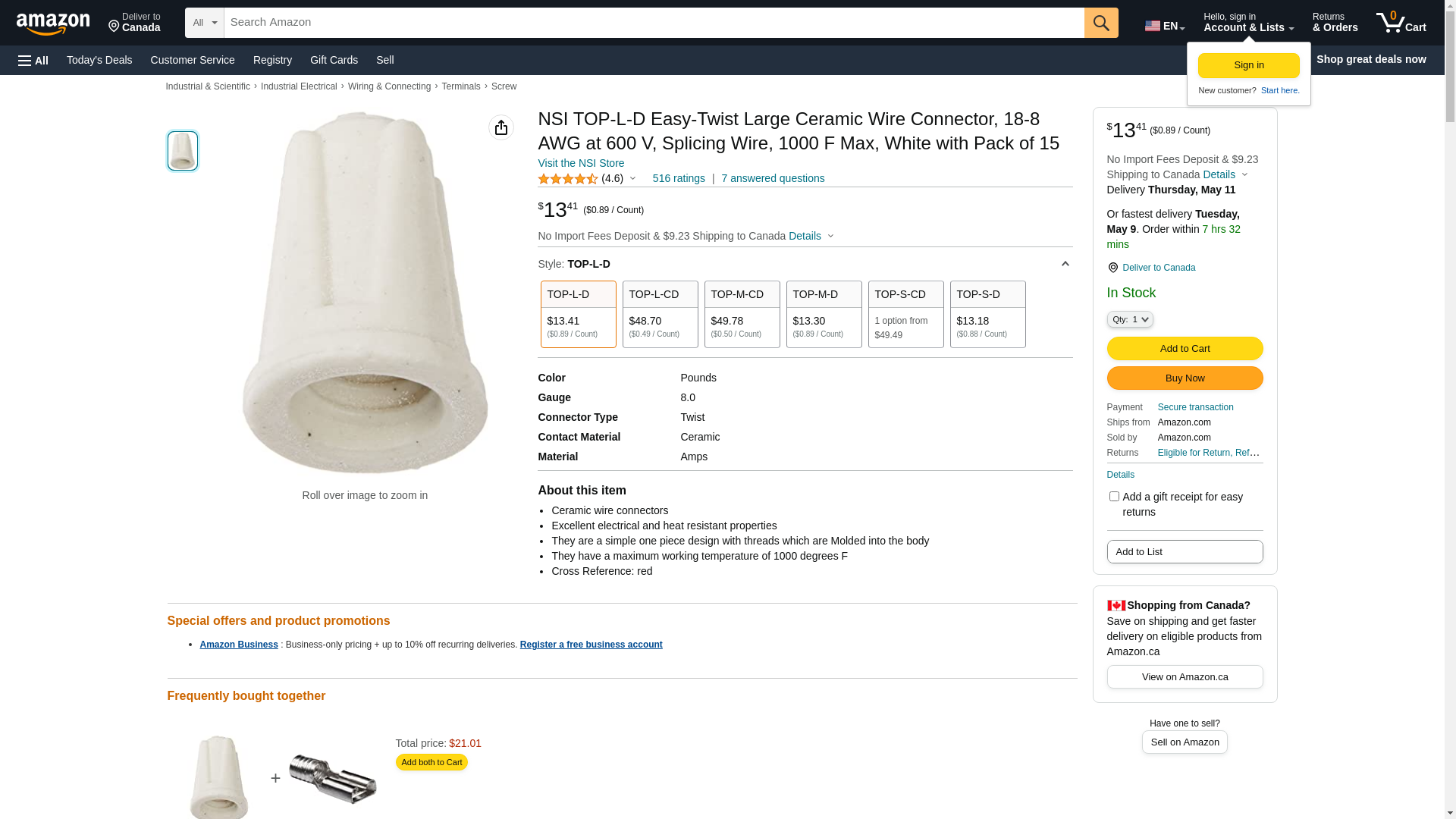This screenshot has width=1456, height=819.
Task: Open the cart icon
Action: tap(1401, 23)
